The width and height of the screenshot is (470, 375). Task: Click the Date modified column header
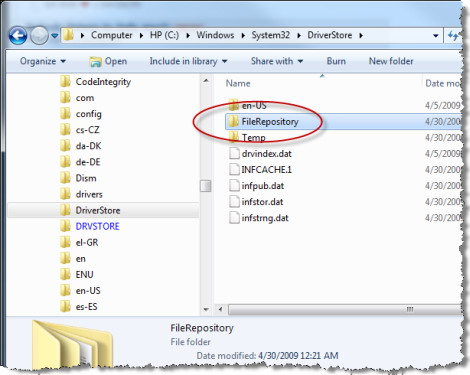pyautogui.click(x=443, y=83)
